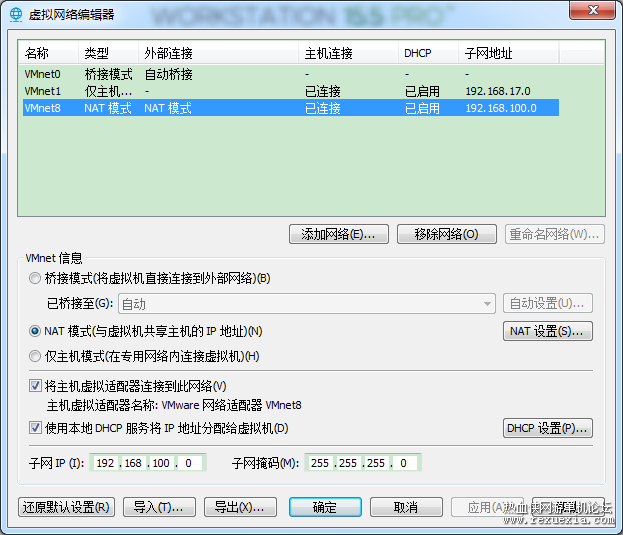Confirm with 确定 button
The image size is (623, 535).
coord(325,507)
